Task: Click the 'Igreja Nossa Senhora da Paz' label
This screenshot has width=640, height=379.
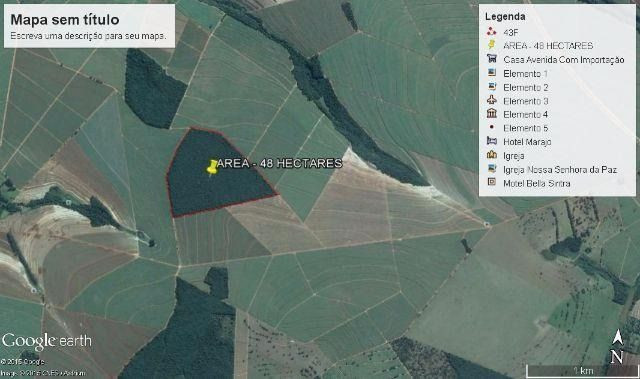Action: pyautogui.click(x=560, y=170)
